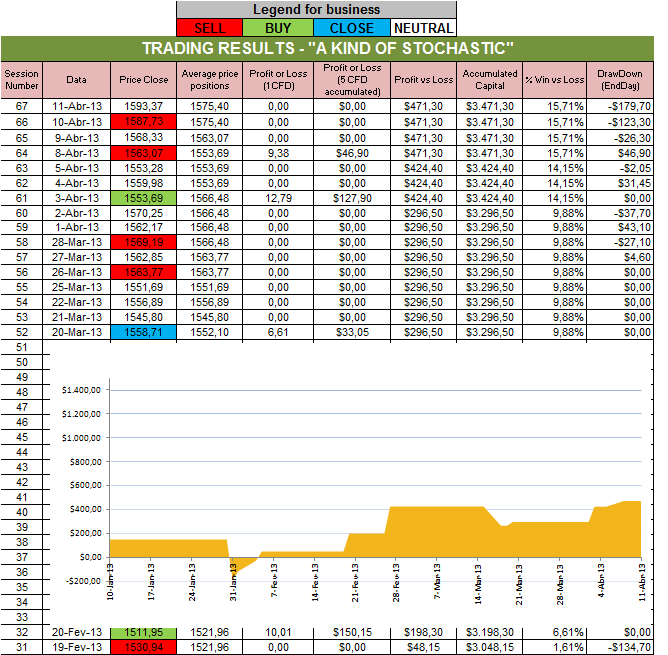Select the red price cell 1569,19
This screenshot has width=668, height=655.
[x=144, y=242]
